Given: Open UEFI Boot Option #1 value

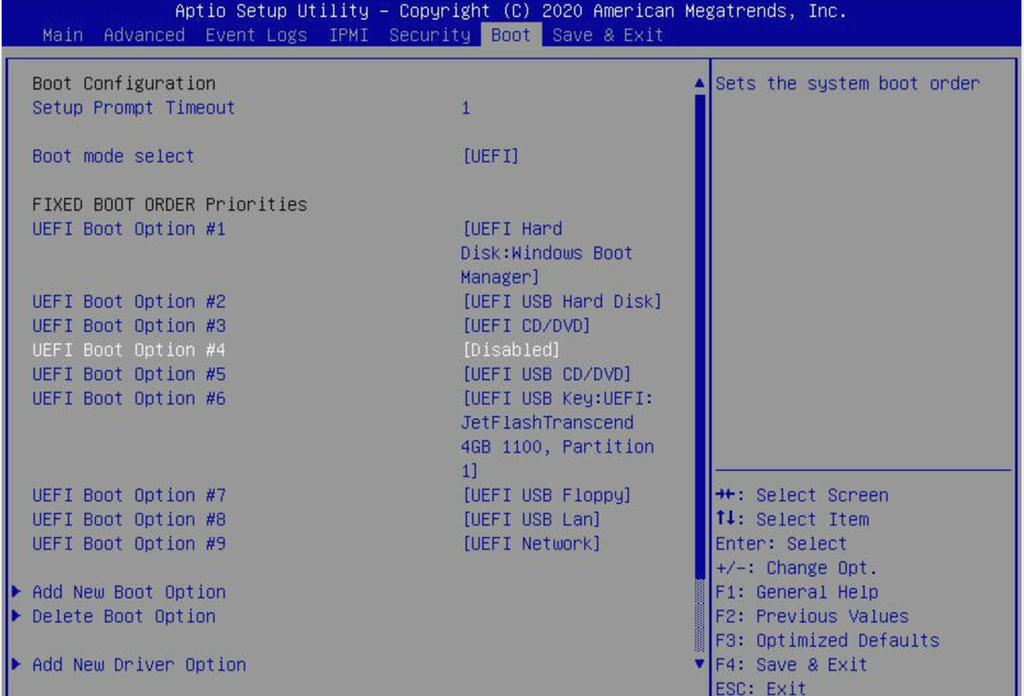Looking at the screenshot, I should point(546,253).
